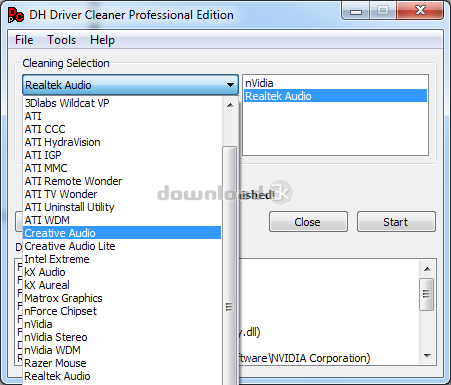Click the log pane scroll-up arrow
Screen dimensions: 451x385
427,269
